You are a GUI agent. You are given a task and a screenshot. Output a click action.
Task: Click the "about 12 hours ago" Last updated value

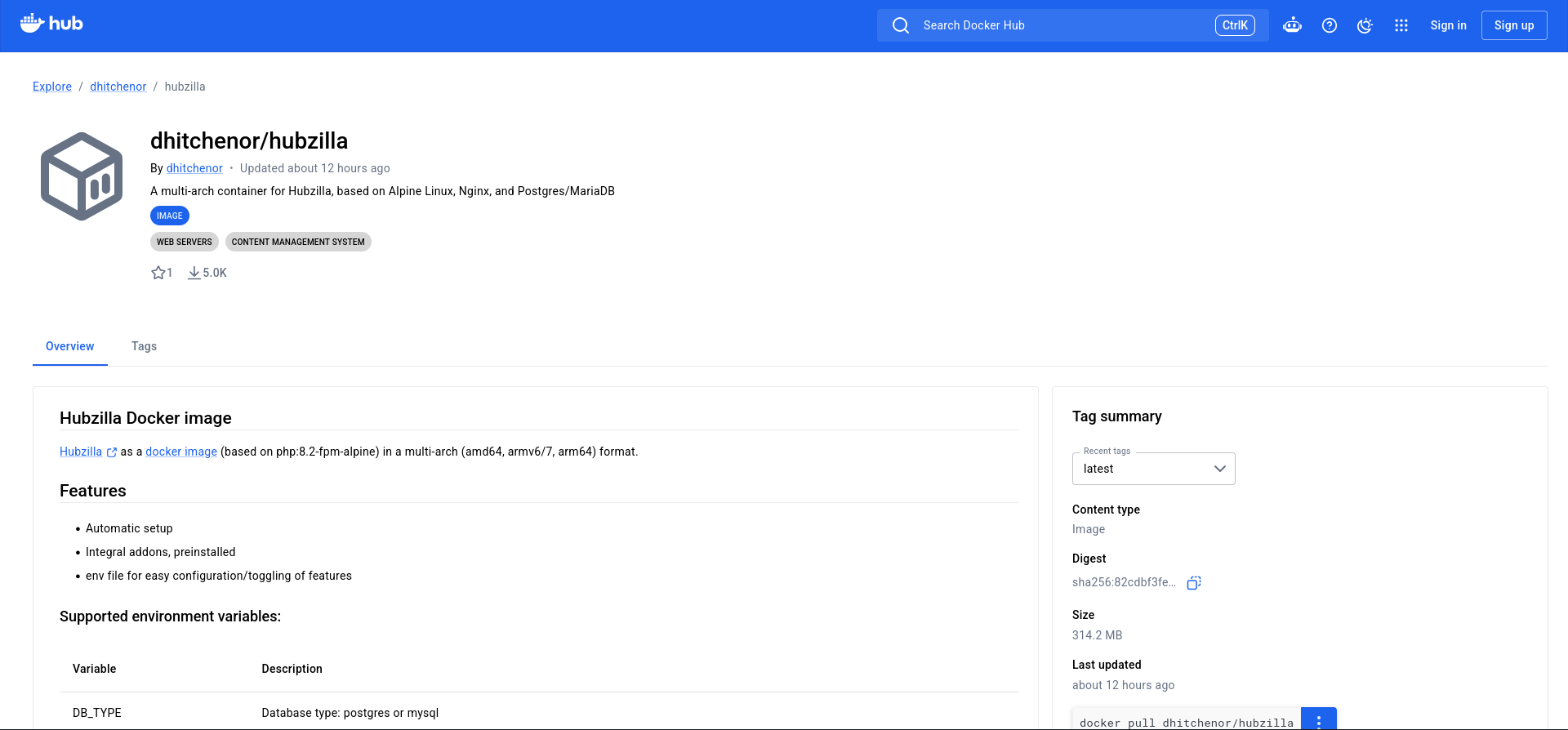1124,685
